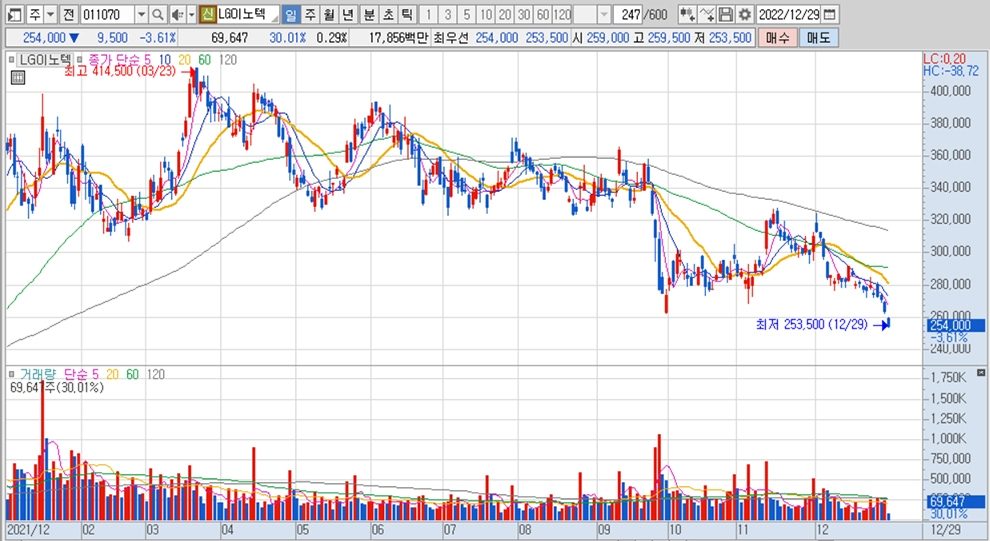Screen dimensions: 990x541
Task: Click the add line indicator icon
Action: (x=706, y=15)
